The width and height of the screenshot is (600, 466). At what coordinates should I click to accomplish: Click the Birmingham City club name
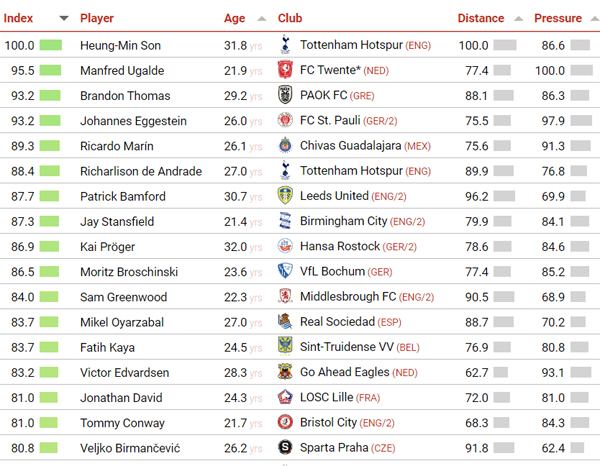point(344,222)
